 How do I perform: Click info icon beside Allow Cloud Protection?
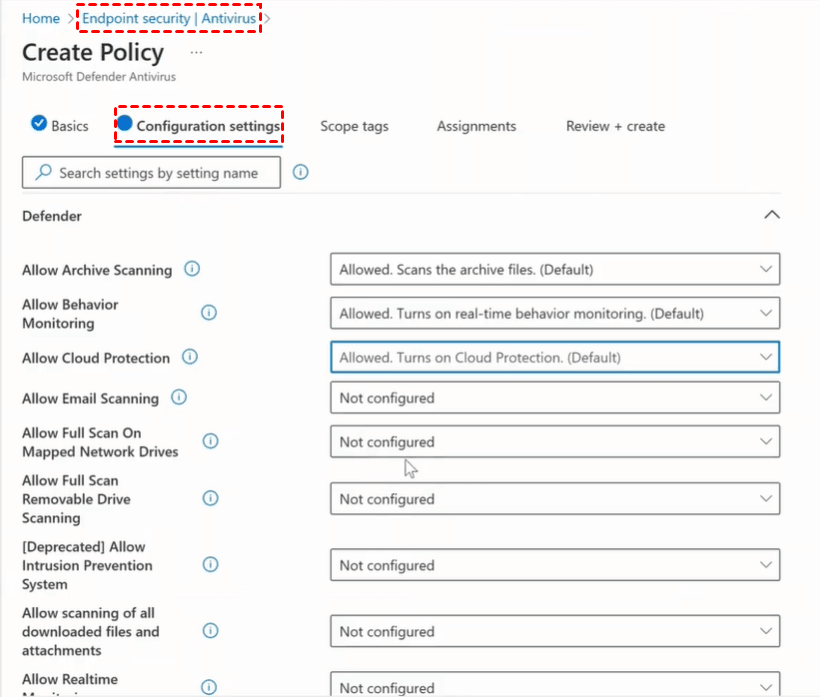click(190, 357)
